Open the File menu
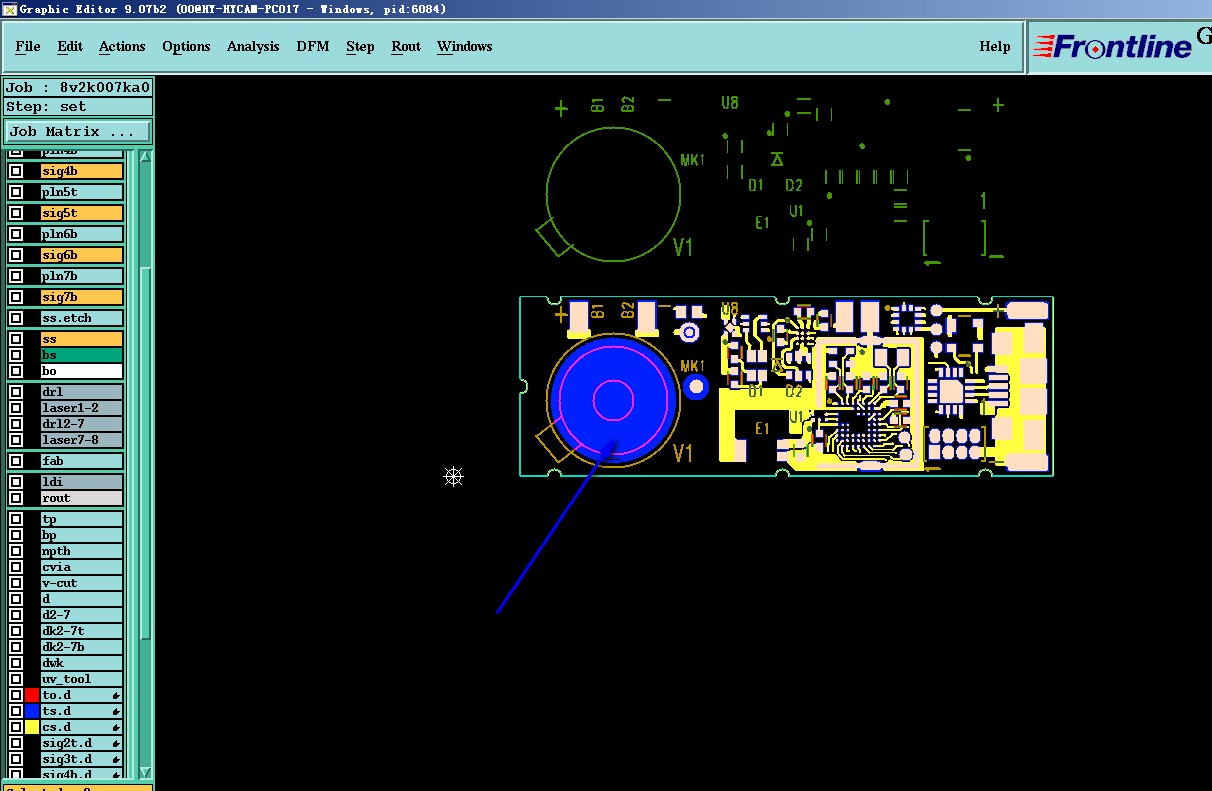The image size is (1212, 791). pos(28,47)
